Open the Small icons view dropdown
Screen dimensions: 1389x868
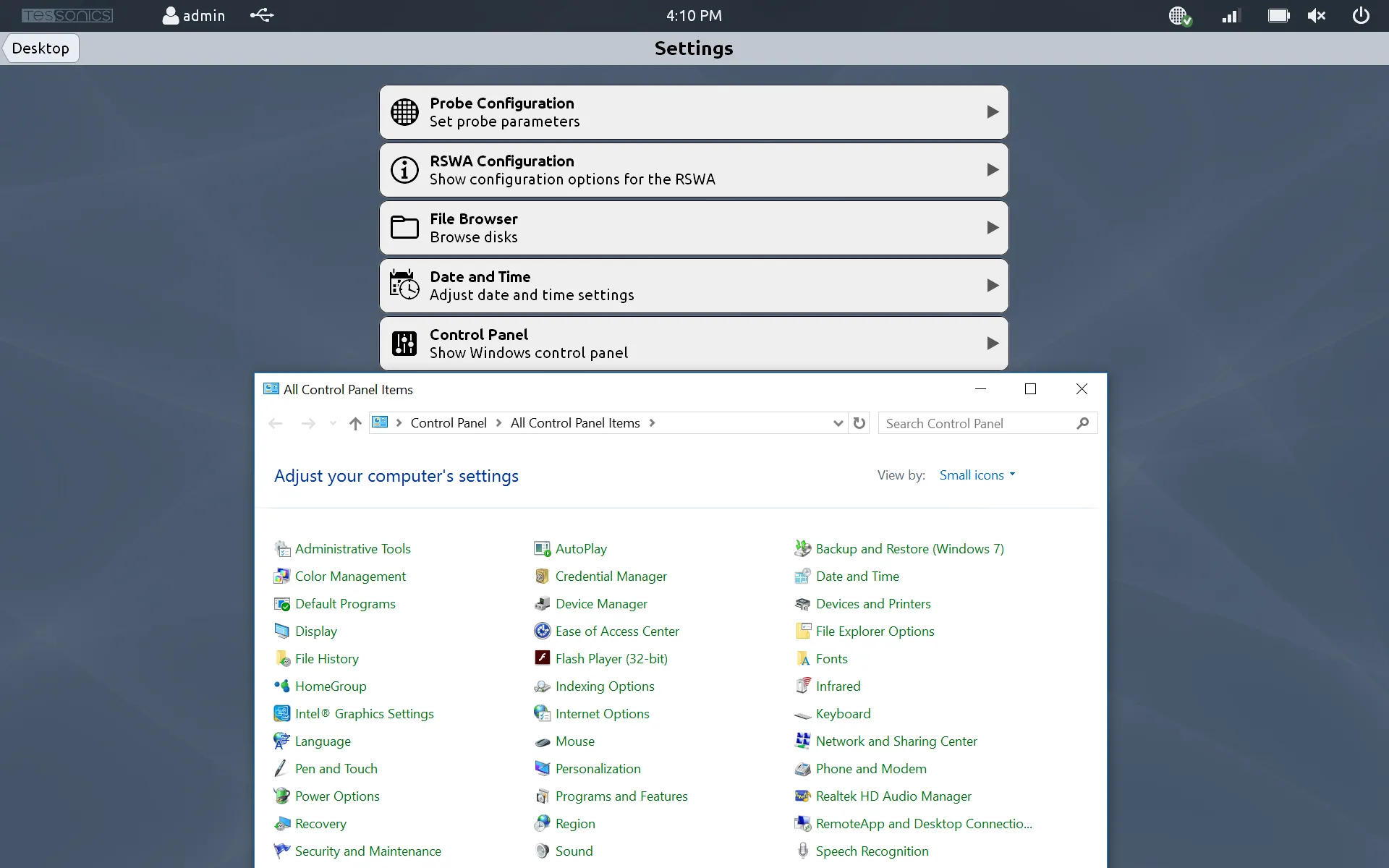point(977,475)
